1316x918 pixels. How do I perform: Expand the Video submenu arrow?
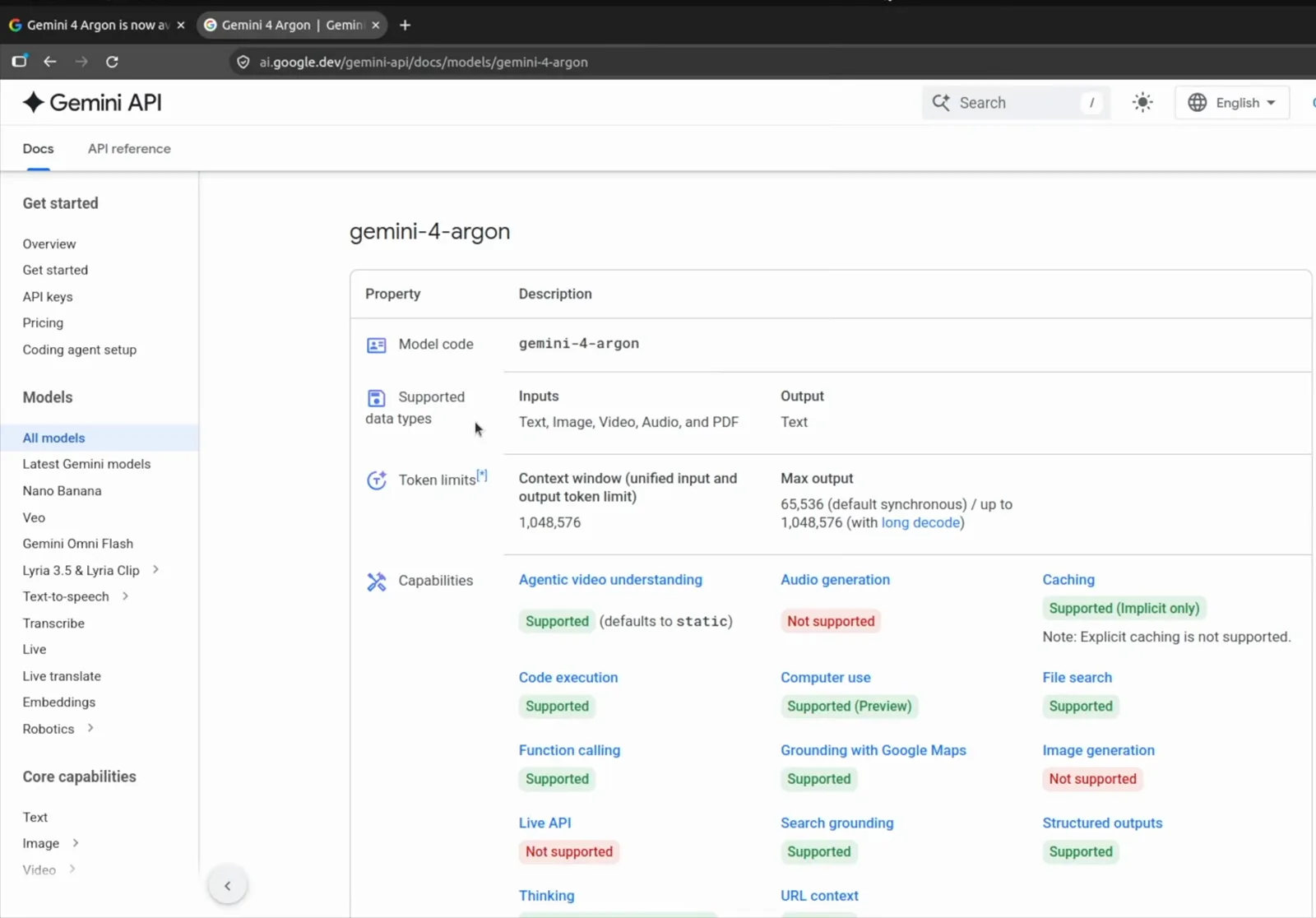coord(72,869)
